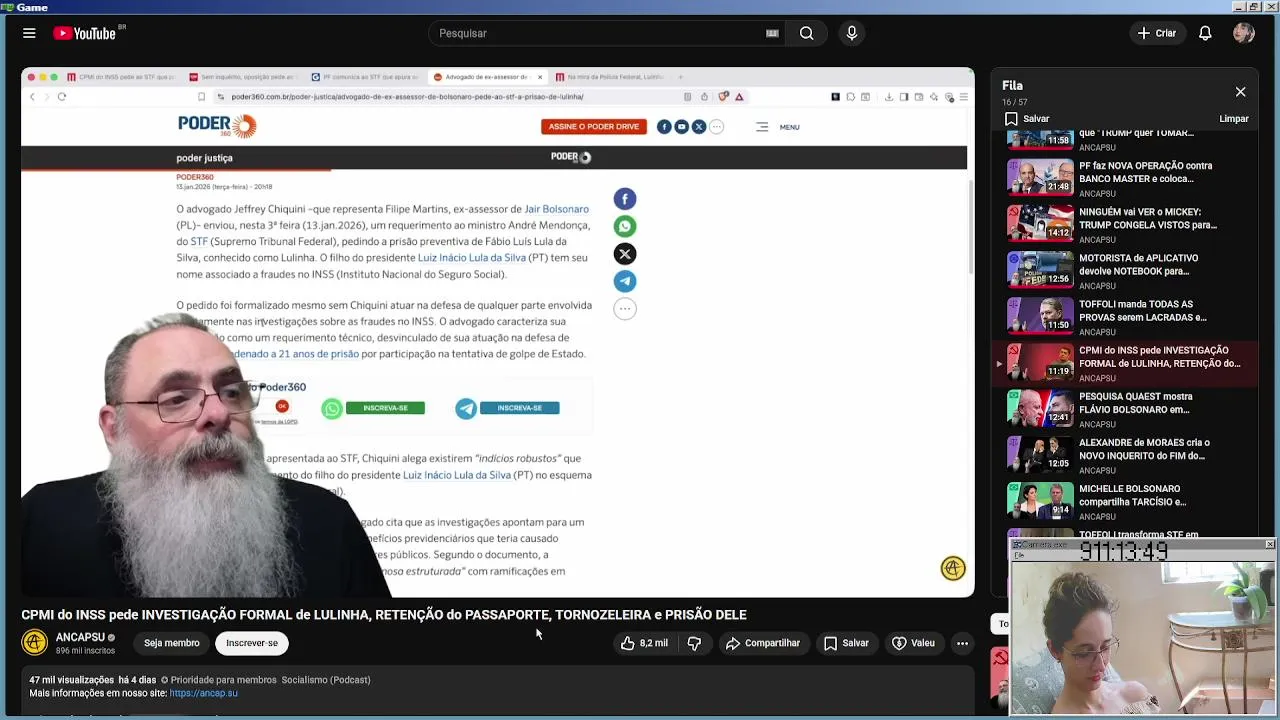Click the browser reload icon in the video
This screenshot has width=1280, height=720.
coord(62,97)
